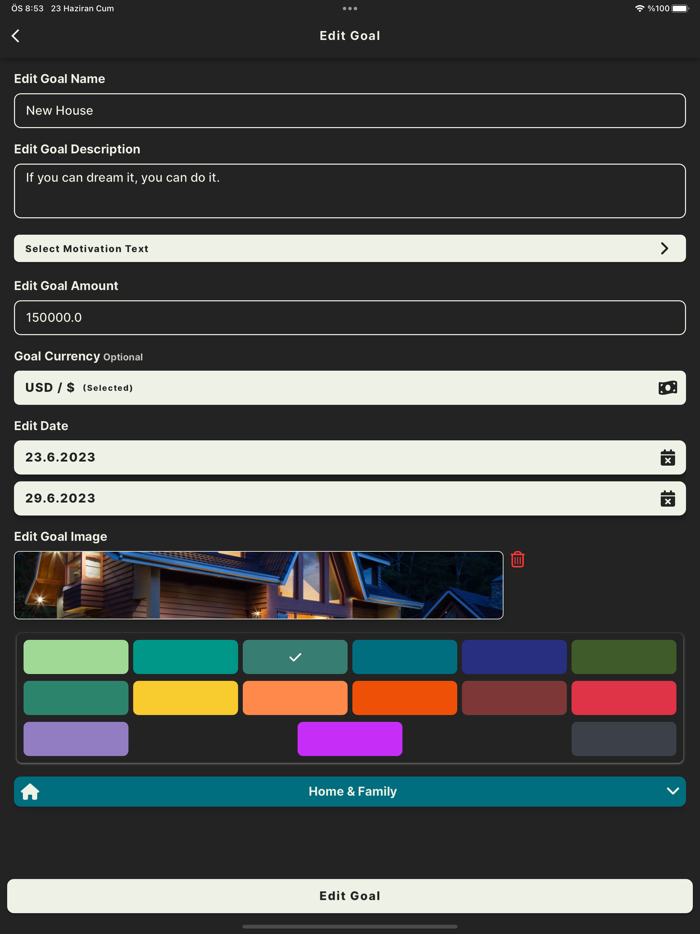This screenshot has width=700, height=934.
Task: Open Select Motivation Text row
Action: (350, 248)
